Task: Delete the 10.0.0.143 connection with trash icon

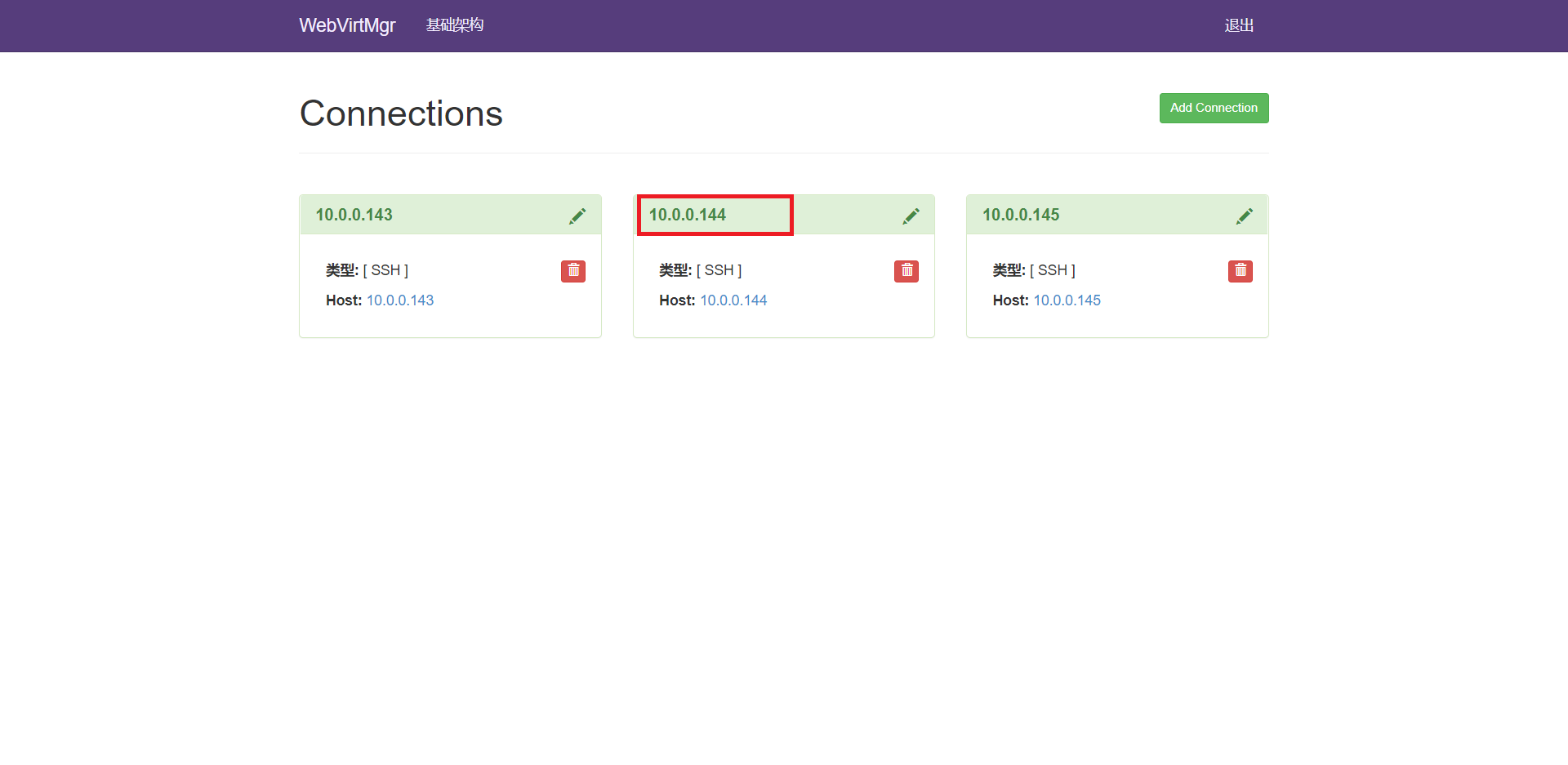Action: click(573, 271)
